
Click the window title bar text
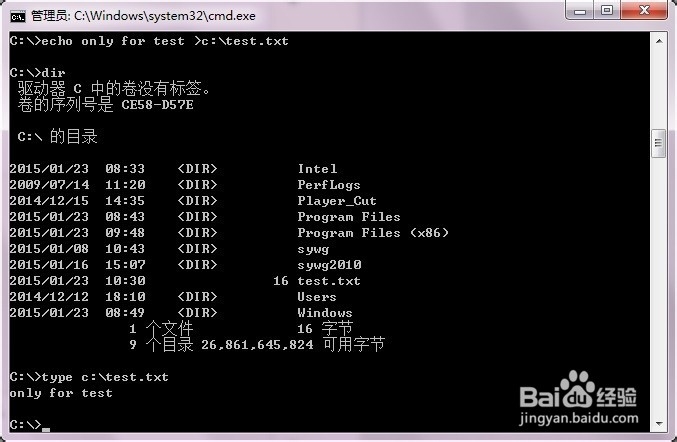click(143, 16)
